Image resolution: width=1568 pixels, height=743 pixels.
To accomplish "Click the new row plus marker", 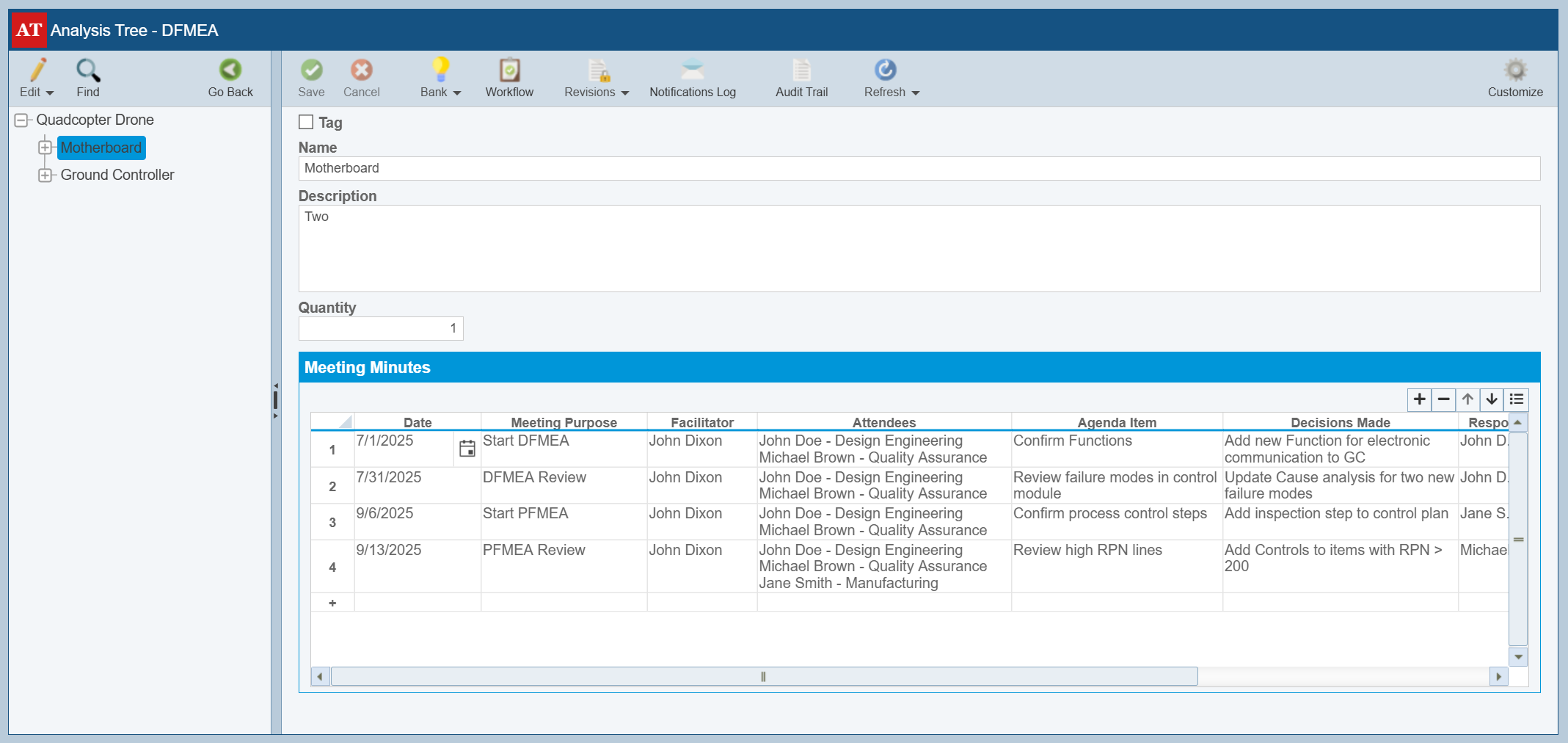I will click(332, 603).
